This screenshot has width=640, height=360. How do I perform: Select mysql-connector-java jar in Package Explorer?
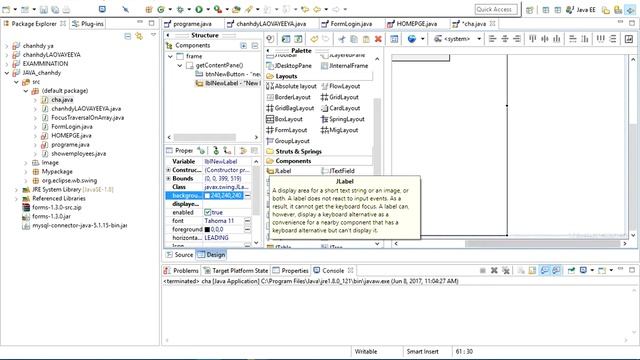click(75, 225)
